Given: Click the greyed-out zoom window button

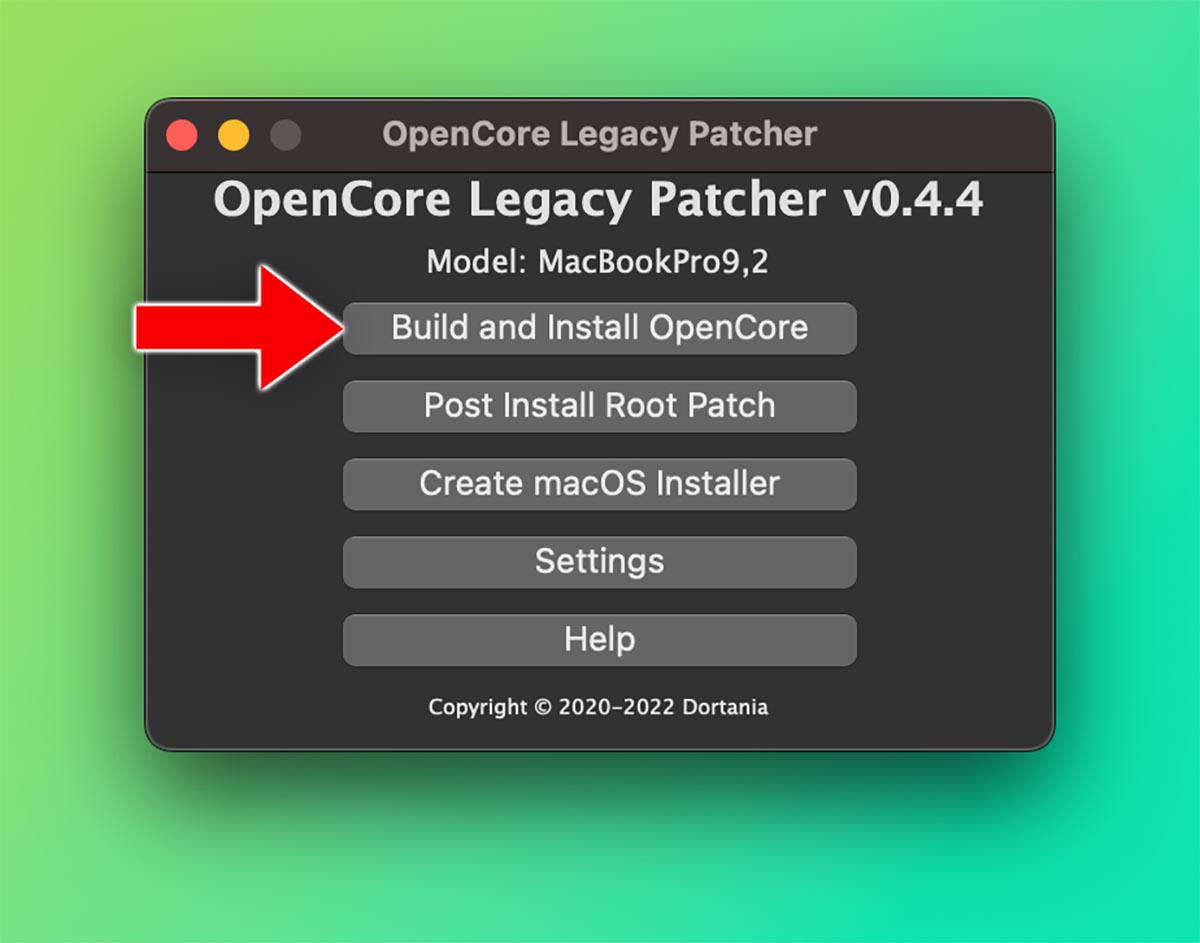Looking at the screenshot, I should pos(286,135).
